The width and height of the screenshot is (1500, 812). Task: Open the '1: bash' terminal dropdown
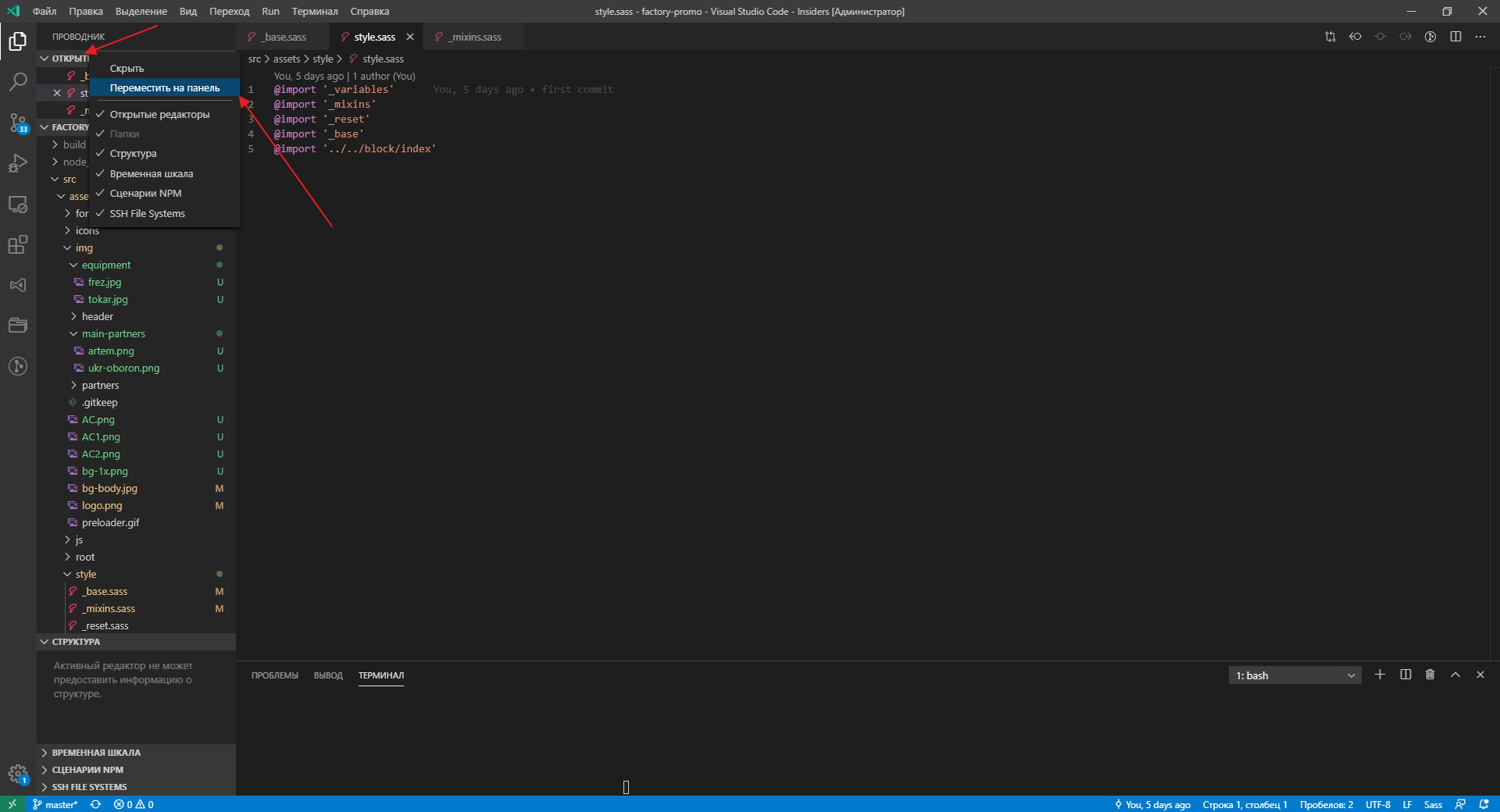click(x=1295, y=675)
